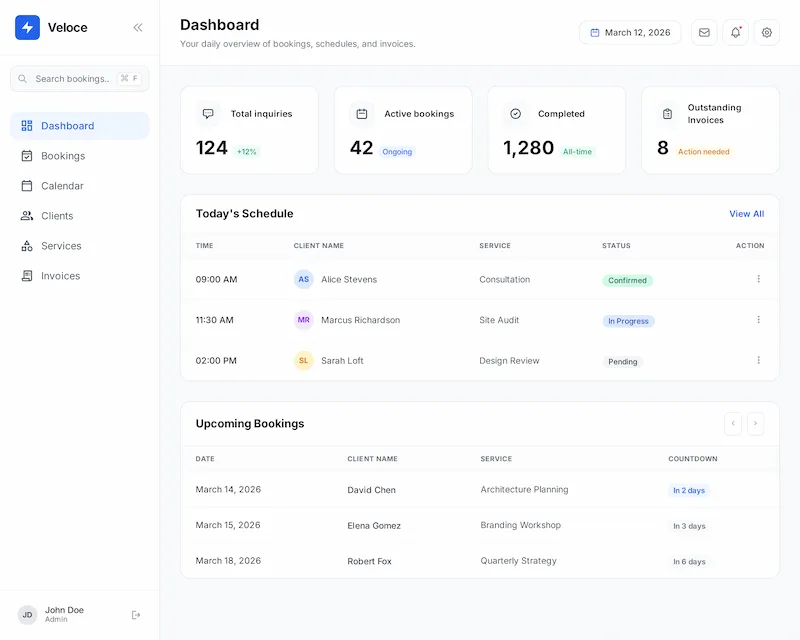The image size is (800, 640).
Task: Click the In 2 days countdown
Action: [x=689, y=490]
